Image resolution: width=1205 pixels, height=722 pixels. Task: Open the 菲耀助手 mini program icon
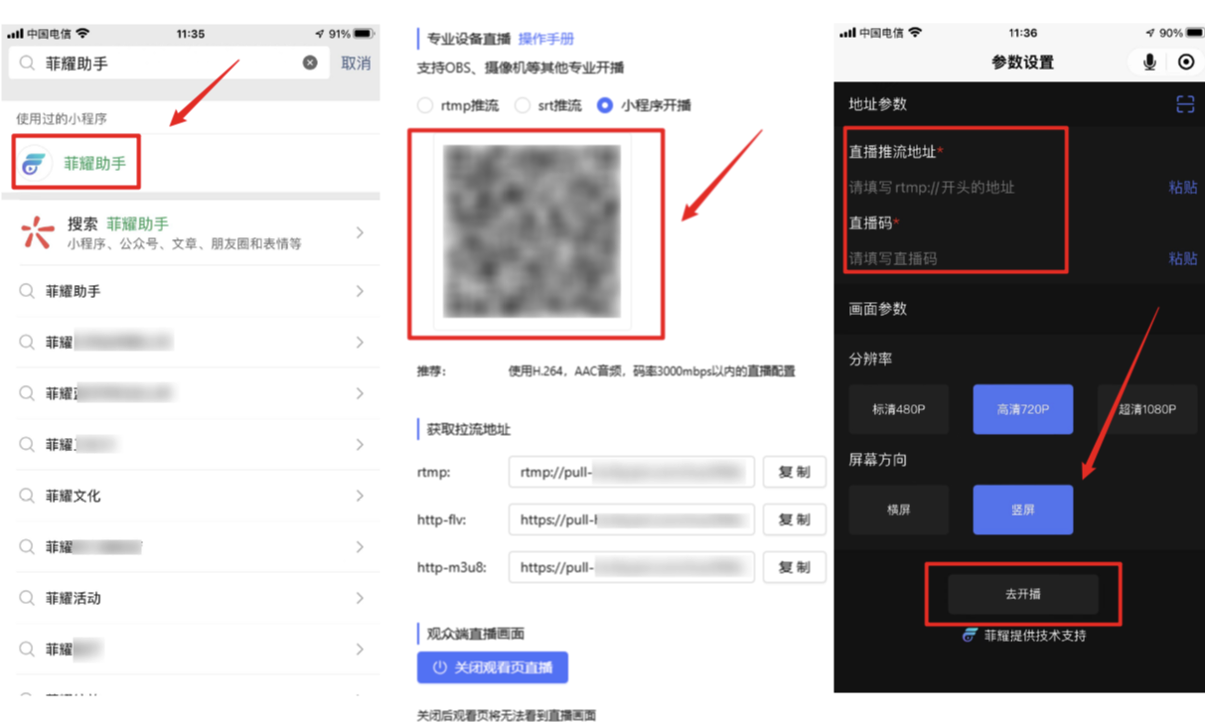pos(35,163)
